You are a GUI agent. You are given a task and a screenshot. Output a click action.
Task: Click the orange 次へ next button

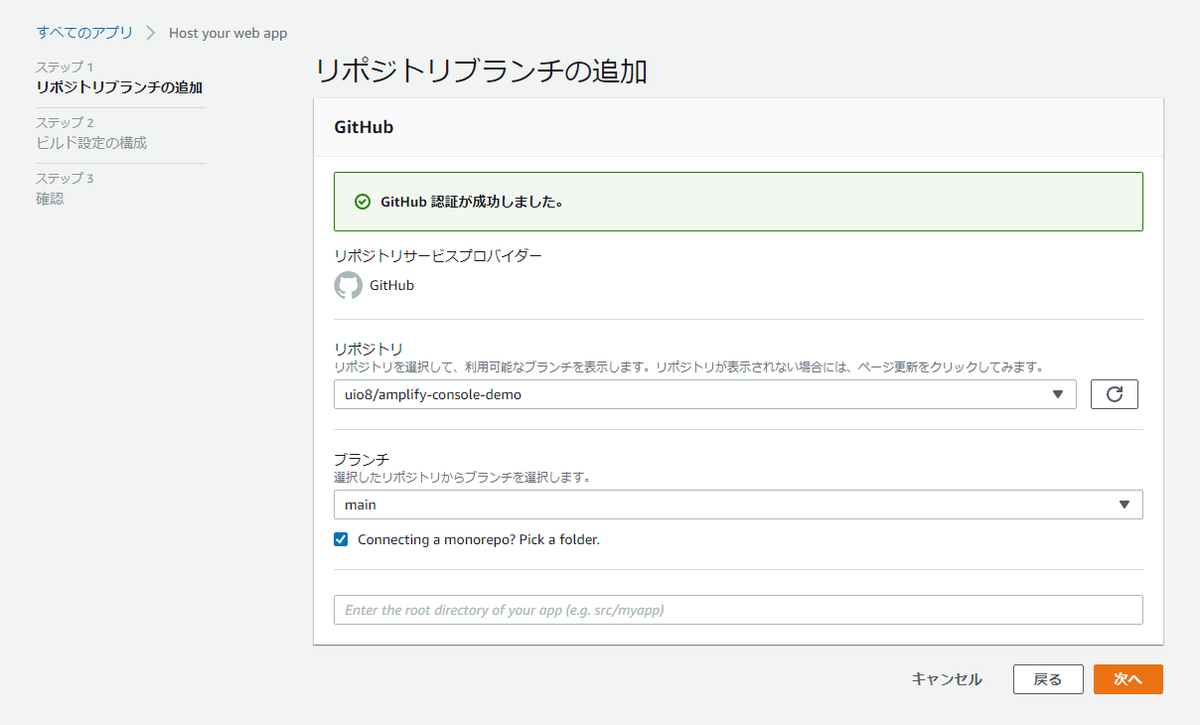[x=1128, y=679]
